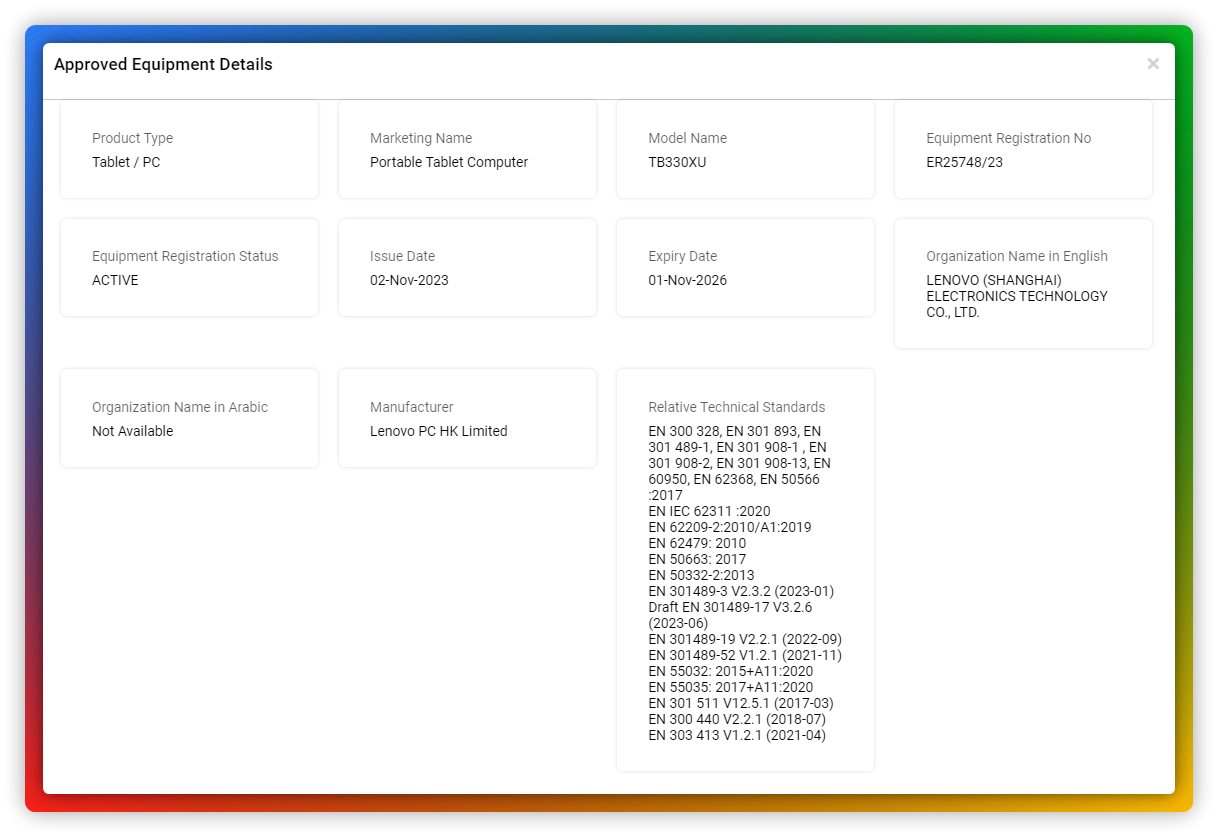The height and width of the screenshot is (837, 1218).
Task: Select 'EN IEC 62311 :2020' line
Action: point(709,511)
